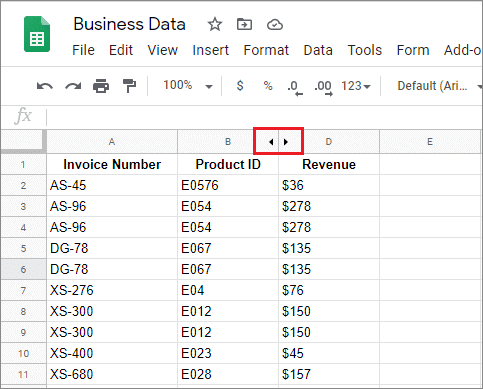Open the File menu

[83, 50]
